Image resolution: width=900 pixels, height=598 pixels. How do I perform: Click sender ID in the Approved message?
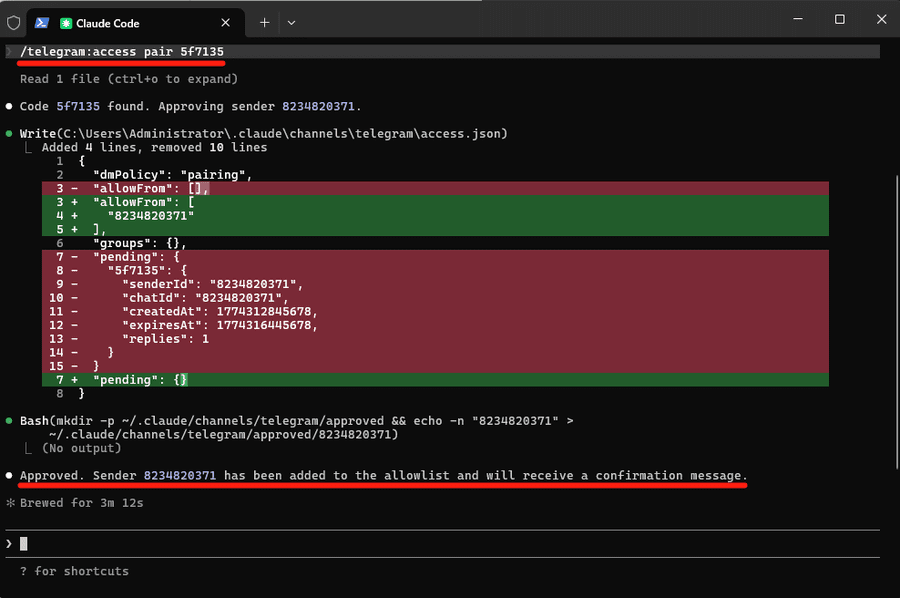[180, 475]
